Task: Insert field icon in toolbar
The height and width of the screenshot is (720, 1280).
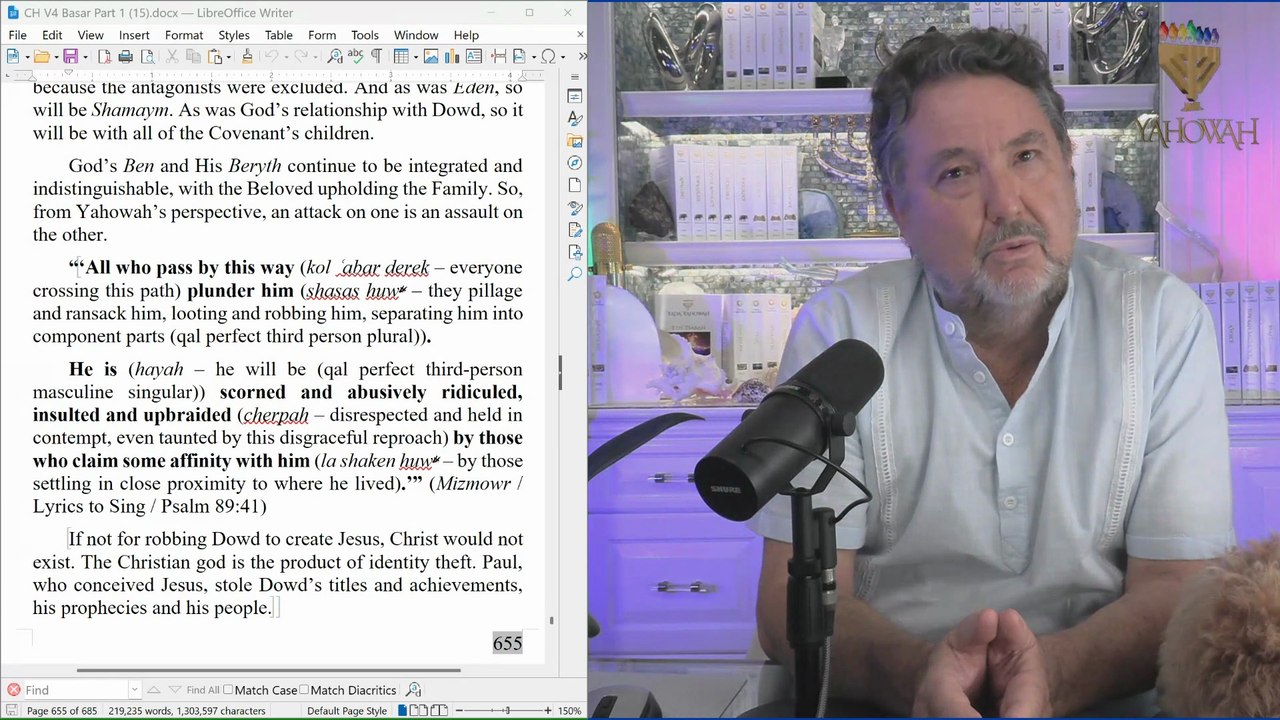Action: (519, 56)
